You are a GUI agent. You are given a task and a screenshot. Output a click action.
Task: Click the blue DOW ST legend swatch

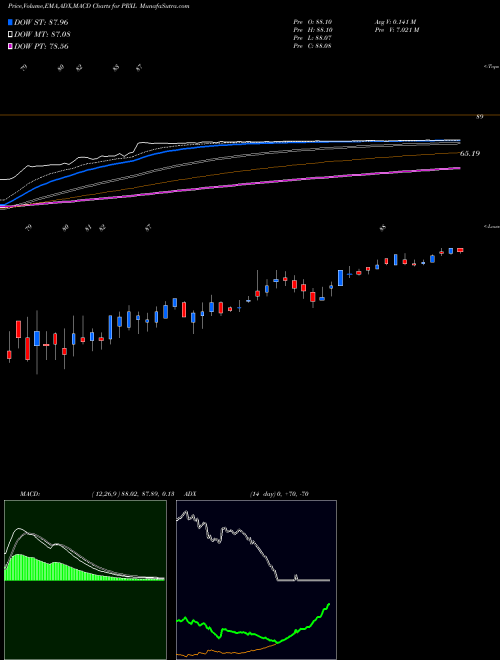click(x=11, y=22)
